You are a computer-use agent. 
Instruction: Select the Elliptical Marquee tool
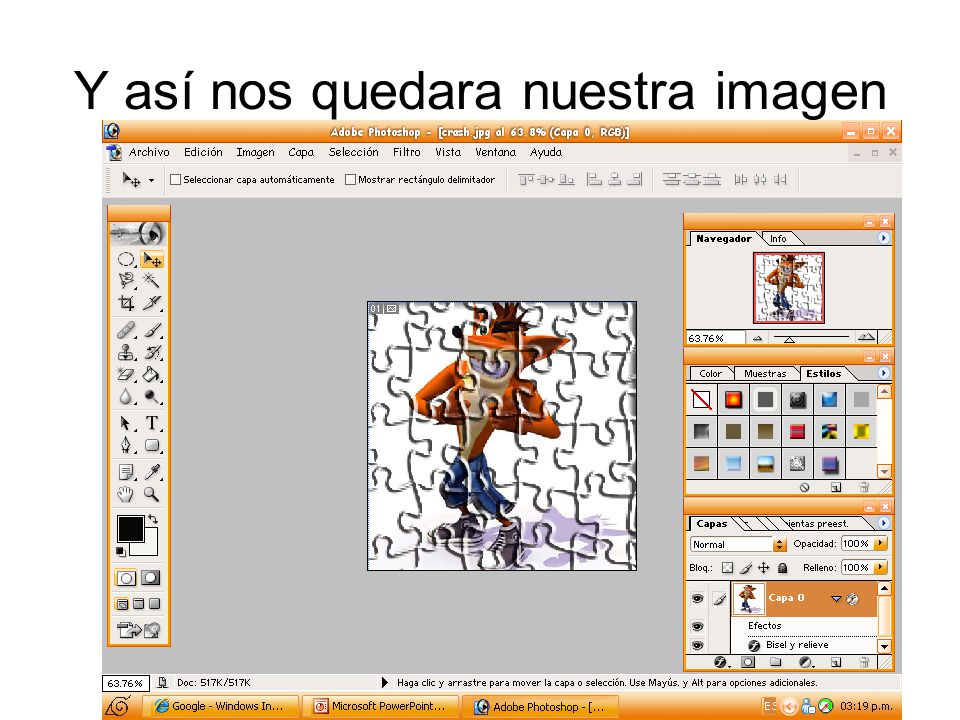pyautogui.click(x=126, y=260)
